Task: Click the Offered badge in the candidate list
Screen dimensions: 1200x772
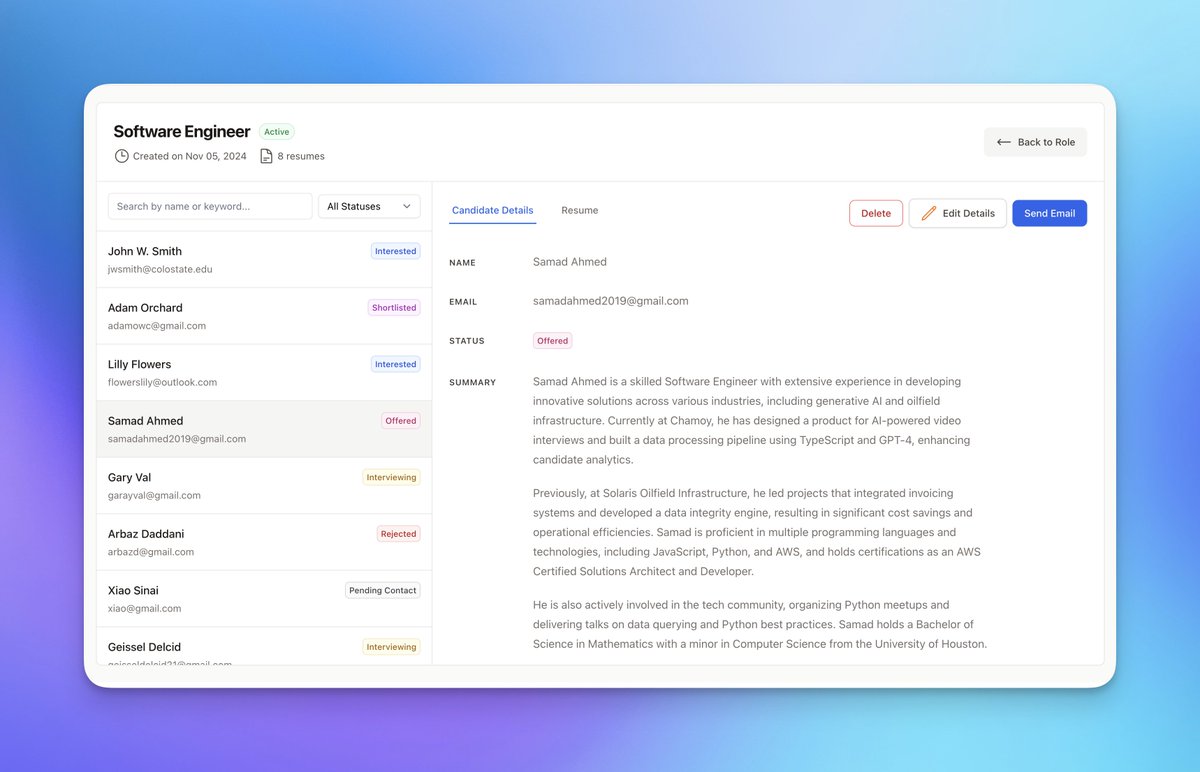Action: (401, 421)
